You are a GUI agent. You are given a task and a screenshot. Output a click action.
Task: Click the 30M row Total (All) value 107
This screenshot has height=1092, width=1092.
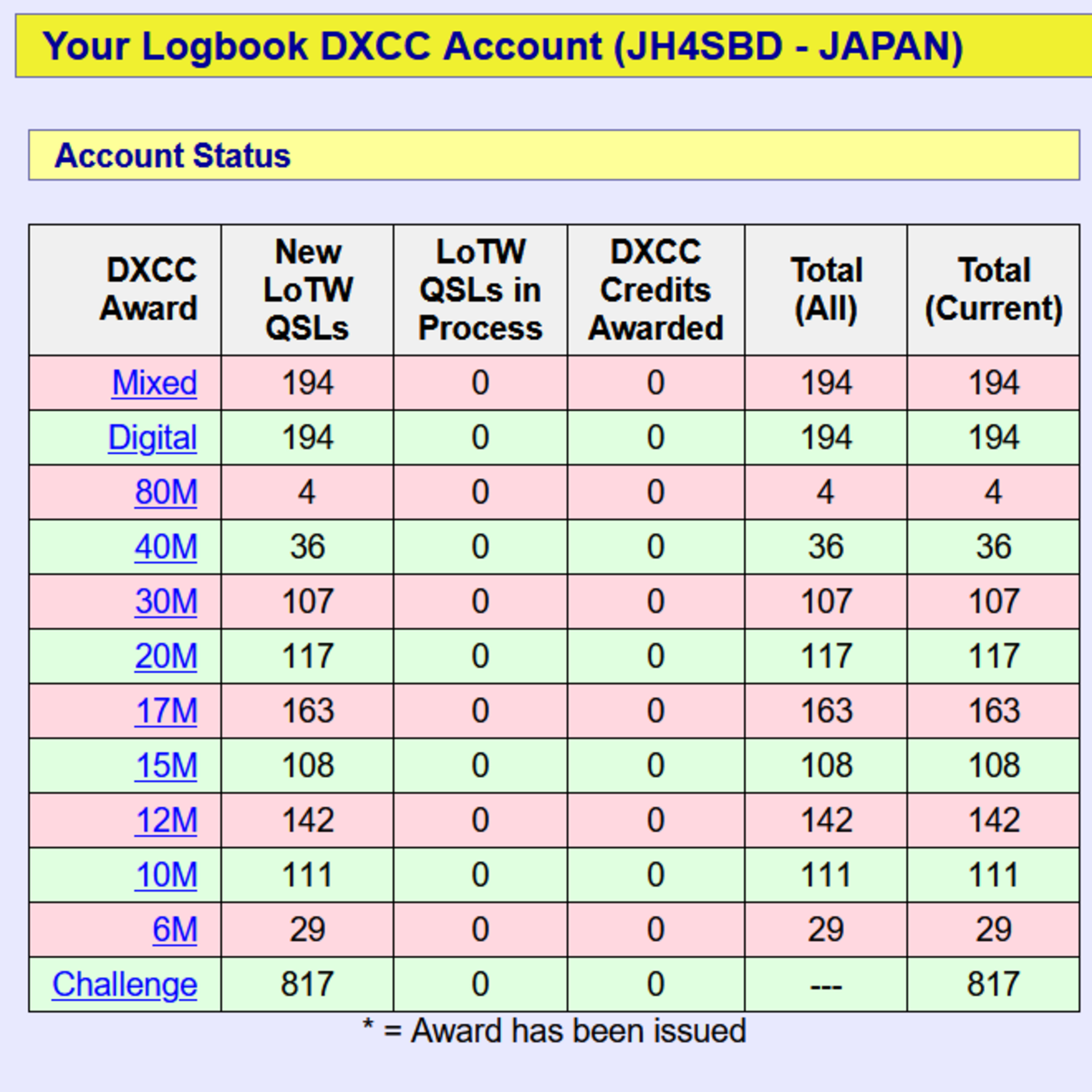click(827, 601)
